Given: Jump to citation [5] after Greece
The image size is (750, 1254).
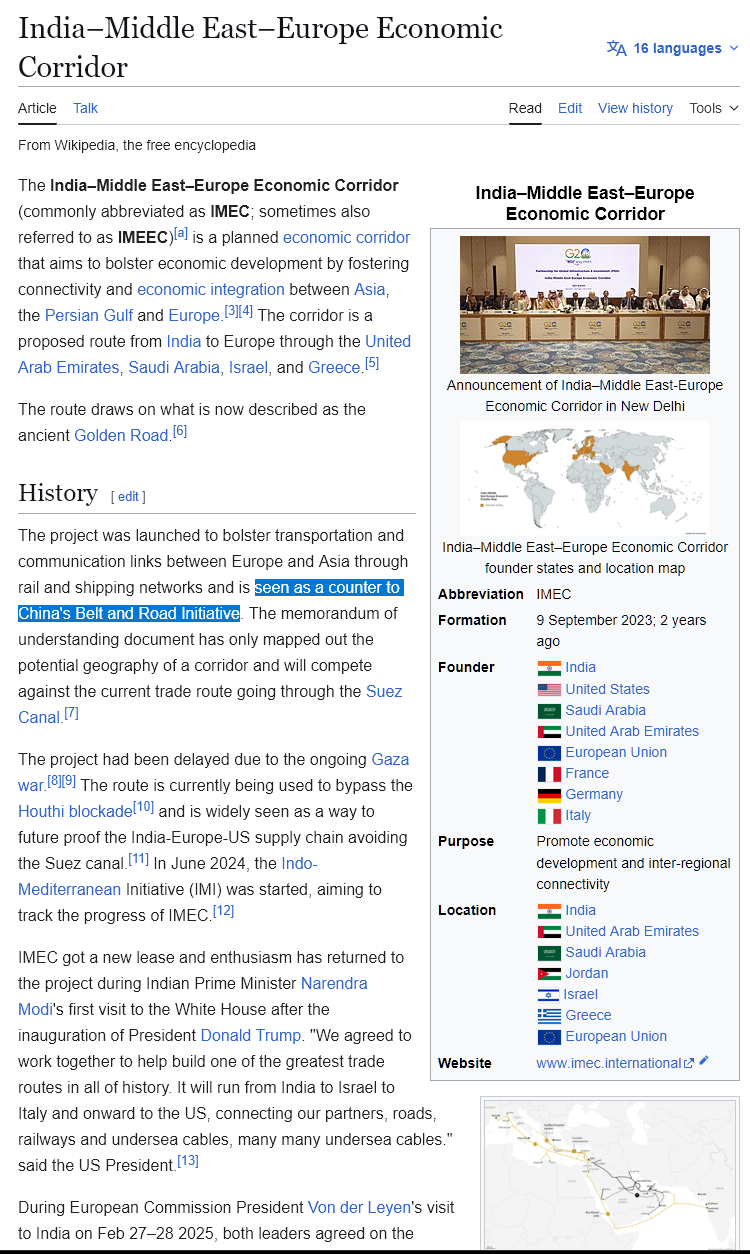Looking at the screenshot, I should click(x=372, y=363).
